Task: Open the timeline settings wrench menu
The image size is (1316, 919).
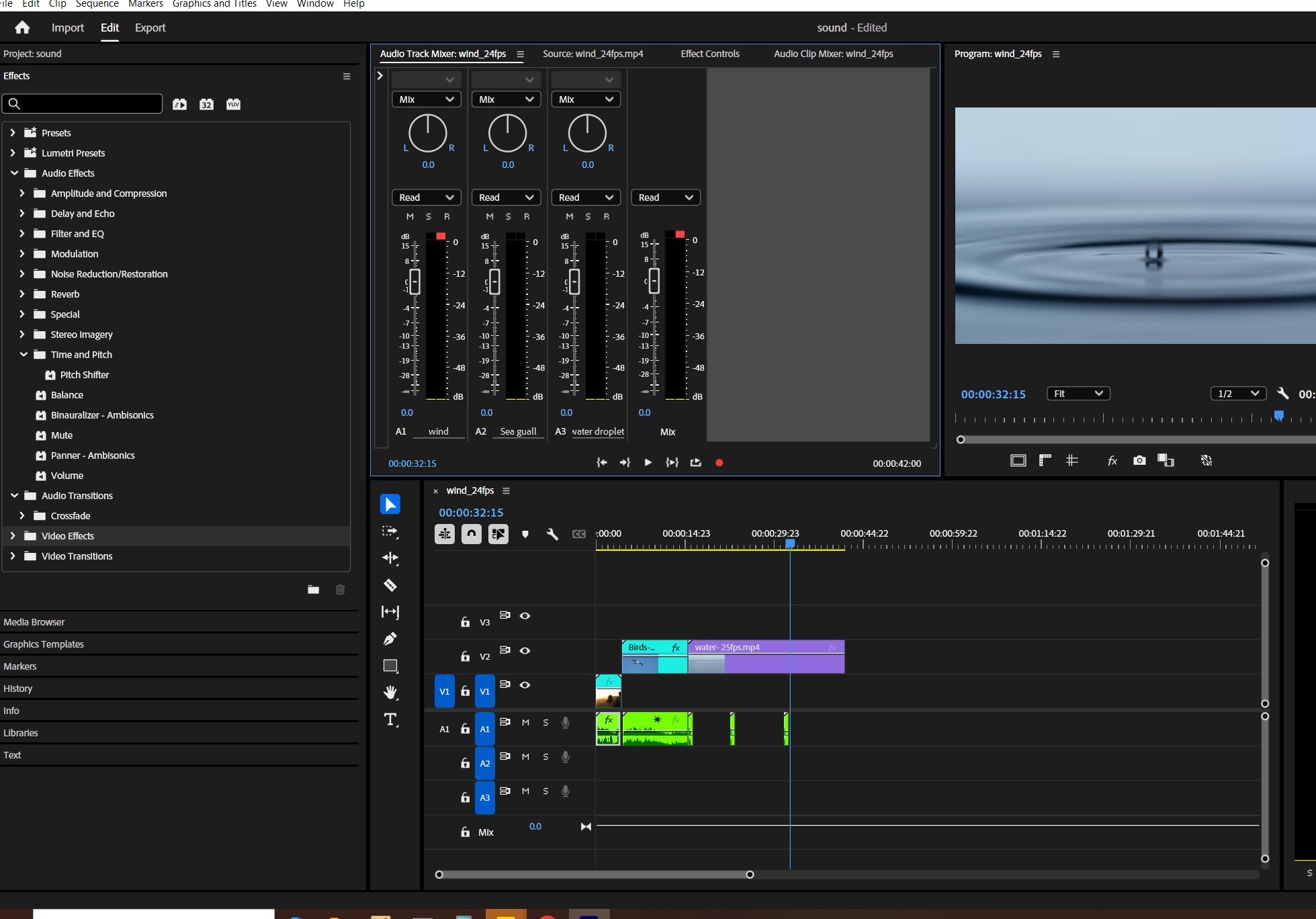Action: (x=552, y=534)
